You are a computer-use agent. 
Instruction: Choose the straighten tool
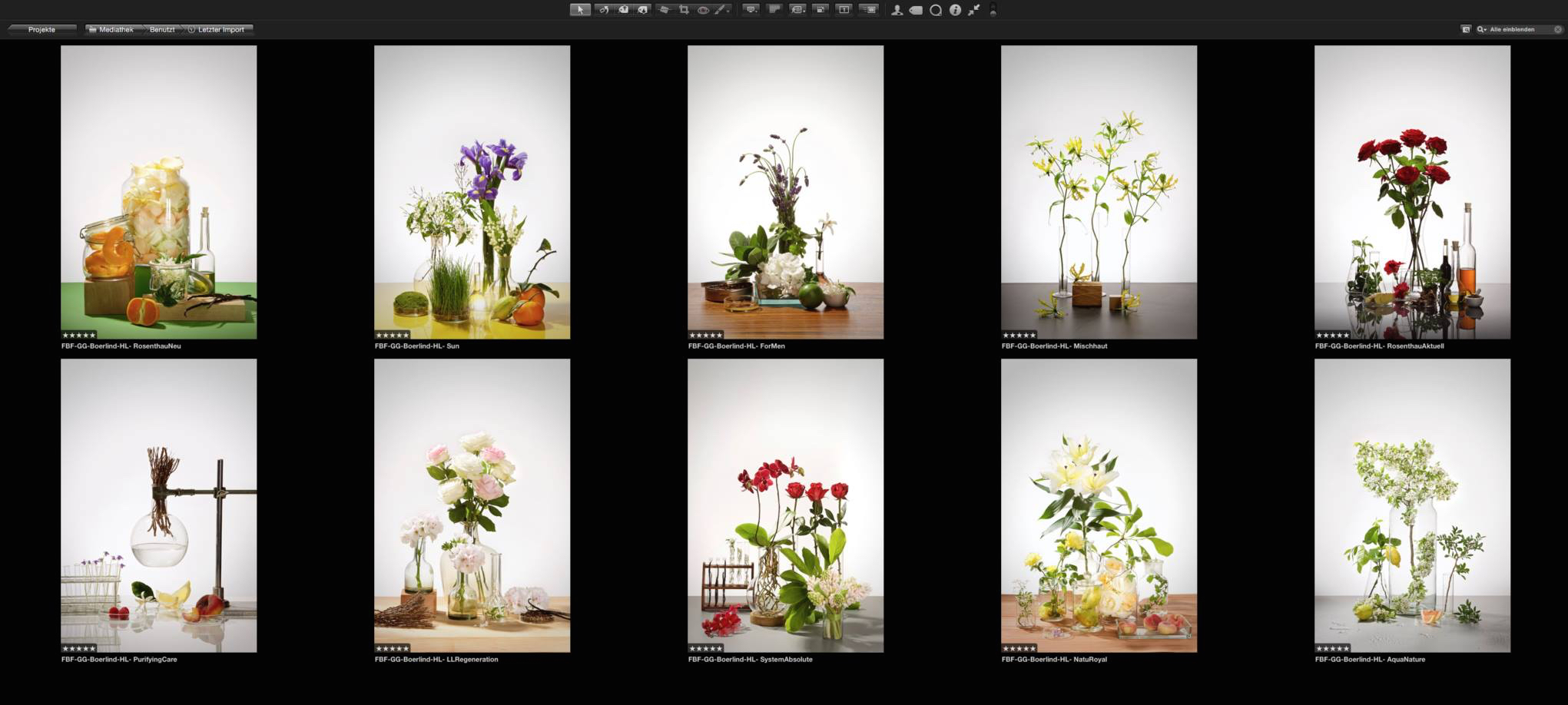664,10
